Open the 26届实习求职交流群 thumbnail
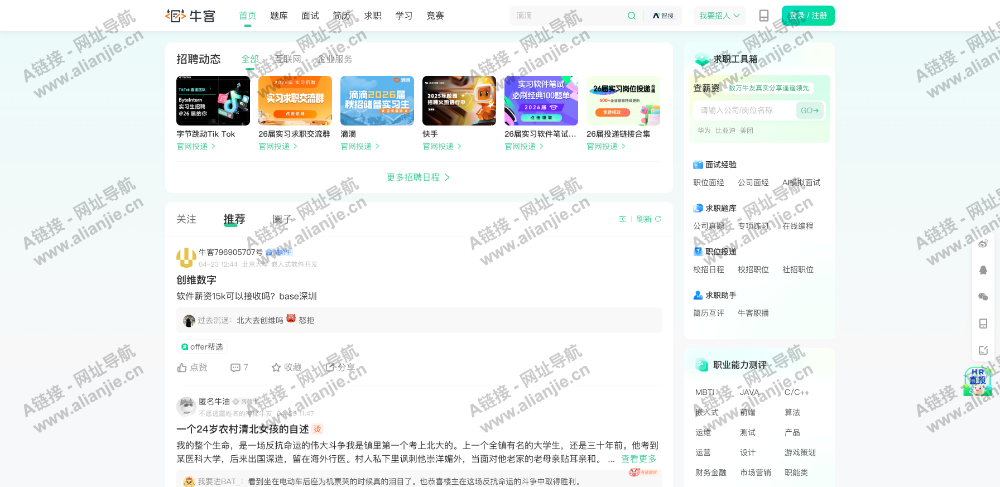The image size is (1000, 487). click(x=295, y=101)
